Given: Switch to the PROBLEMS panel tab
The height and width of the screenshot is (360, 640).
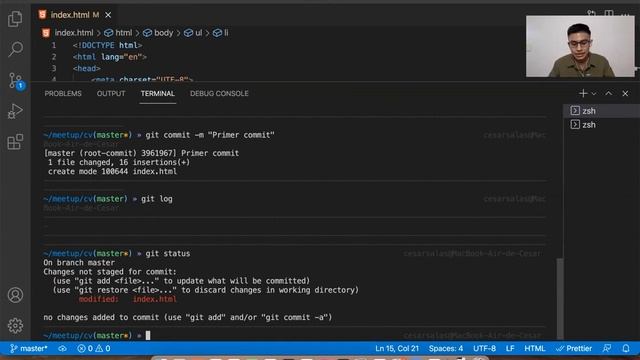Looking at the screenshot, I should pos(63,93).
